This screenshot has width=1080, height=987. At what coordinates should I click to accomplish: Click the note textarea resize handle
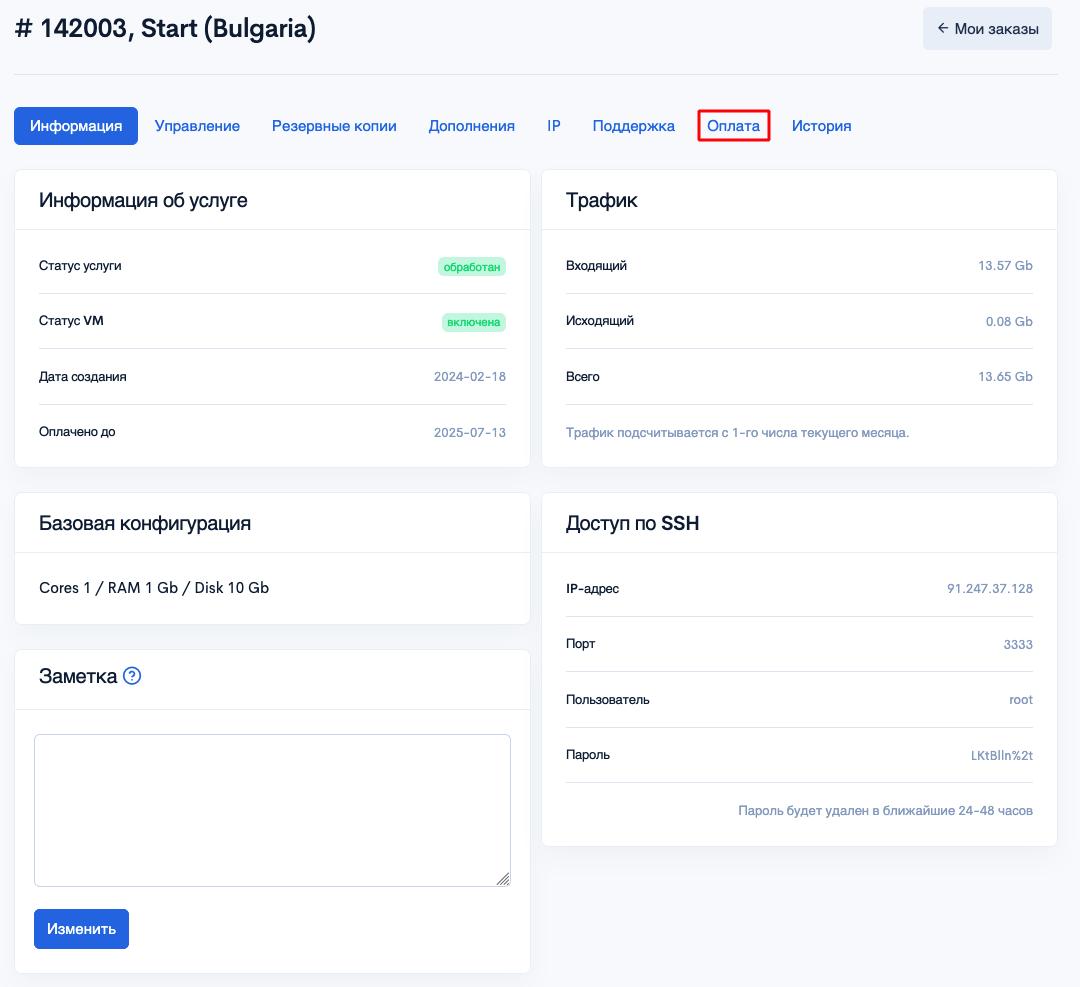(503, 879)
